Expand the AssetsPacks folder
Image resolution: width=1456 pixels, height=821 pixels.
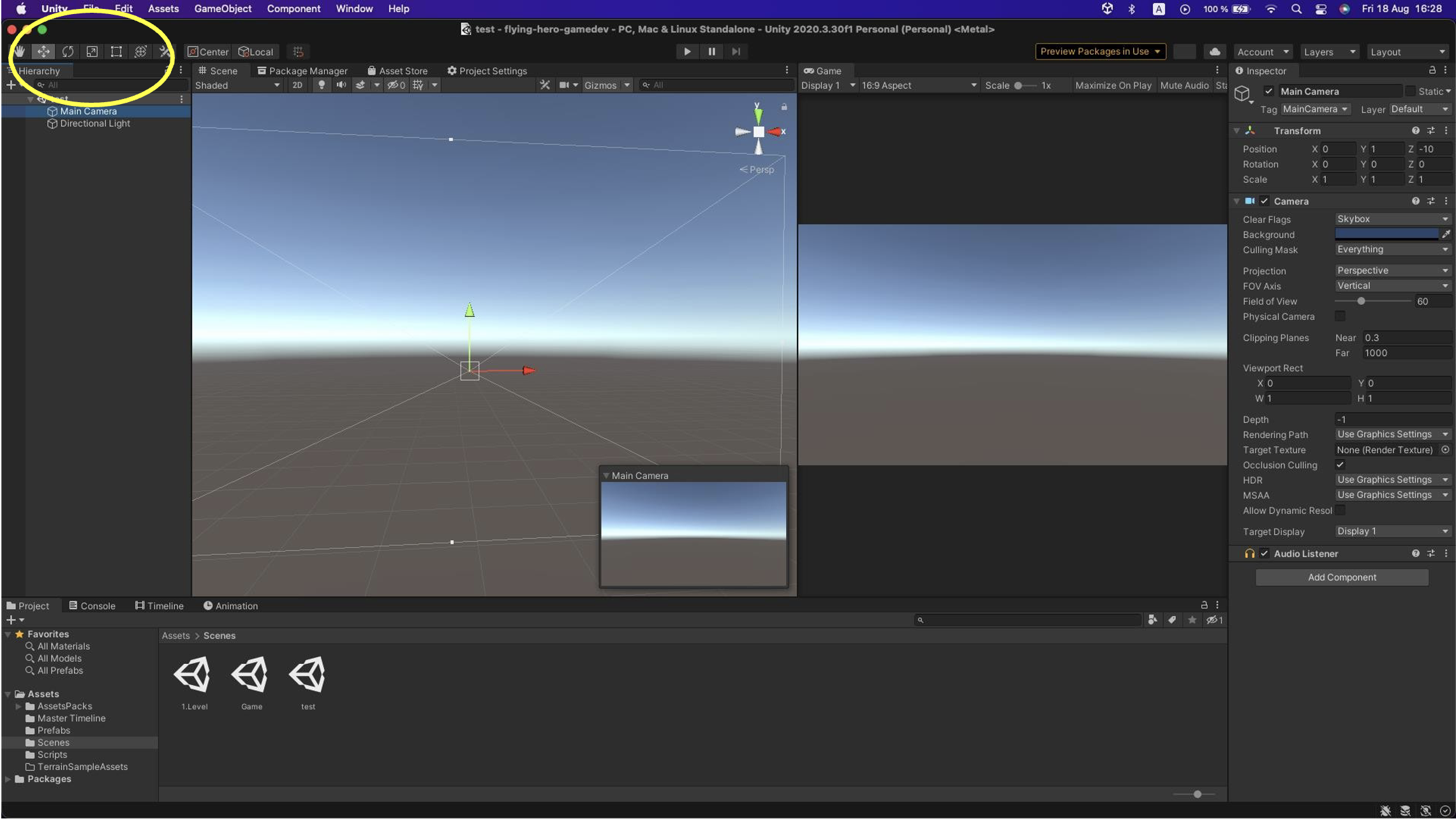pos(18,706)
